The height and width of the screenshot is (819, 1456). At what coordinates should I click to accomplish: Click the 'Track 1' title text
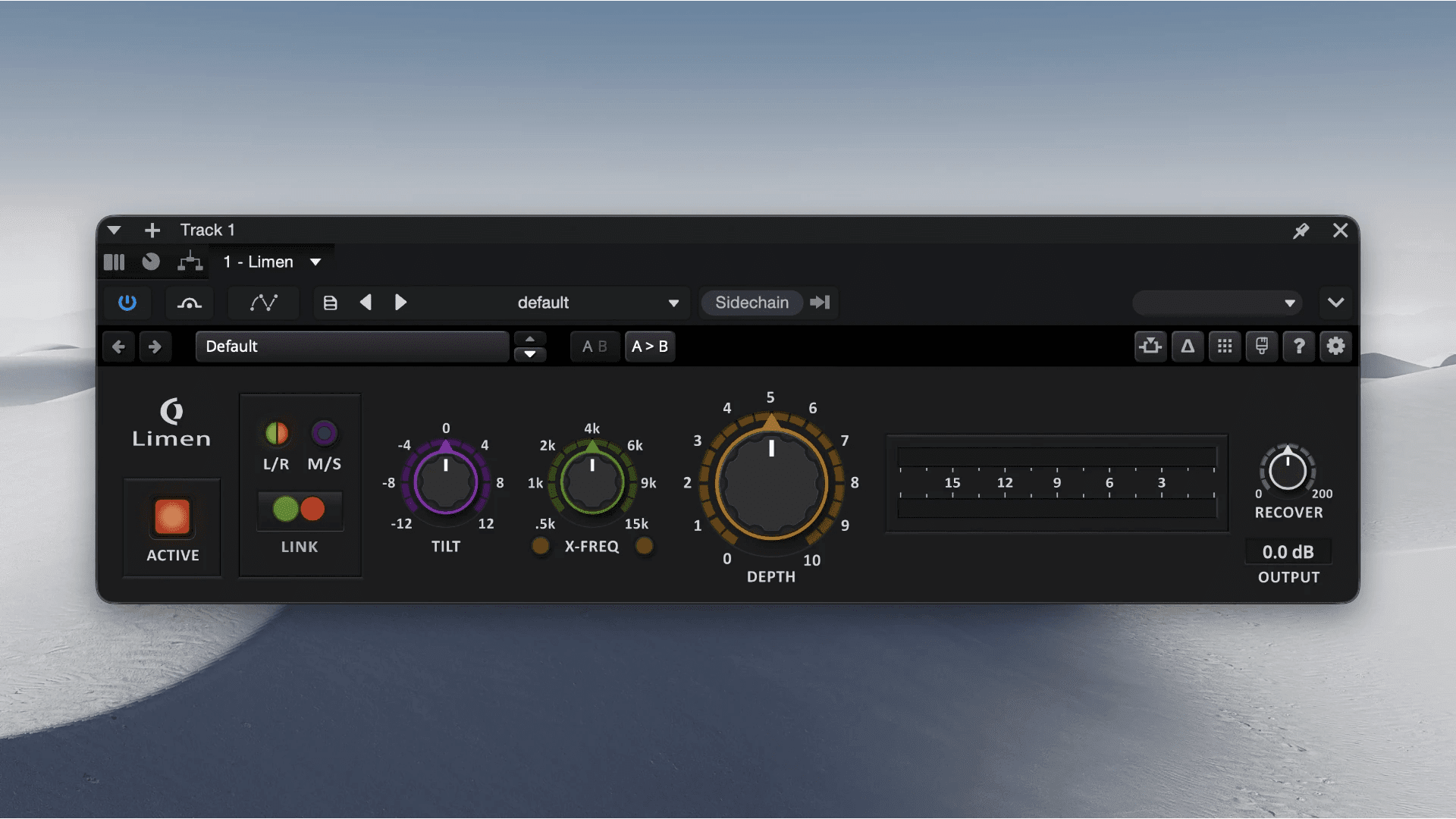(208, 230)
